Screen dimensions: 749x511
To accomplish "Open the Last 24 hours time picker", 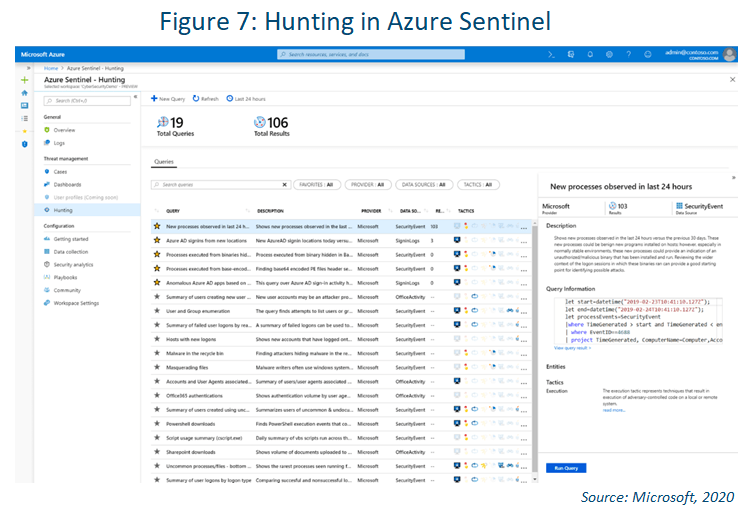I will click(x=246, y=99).
